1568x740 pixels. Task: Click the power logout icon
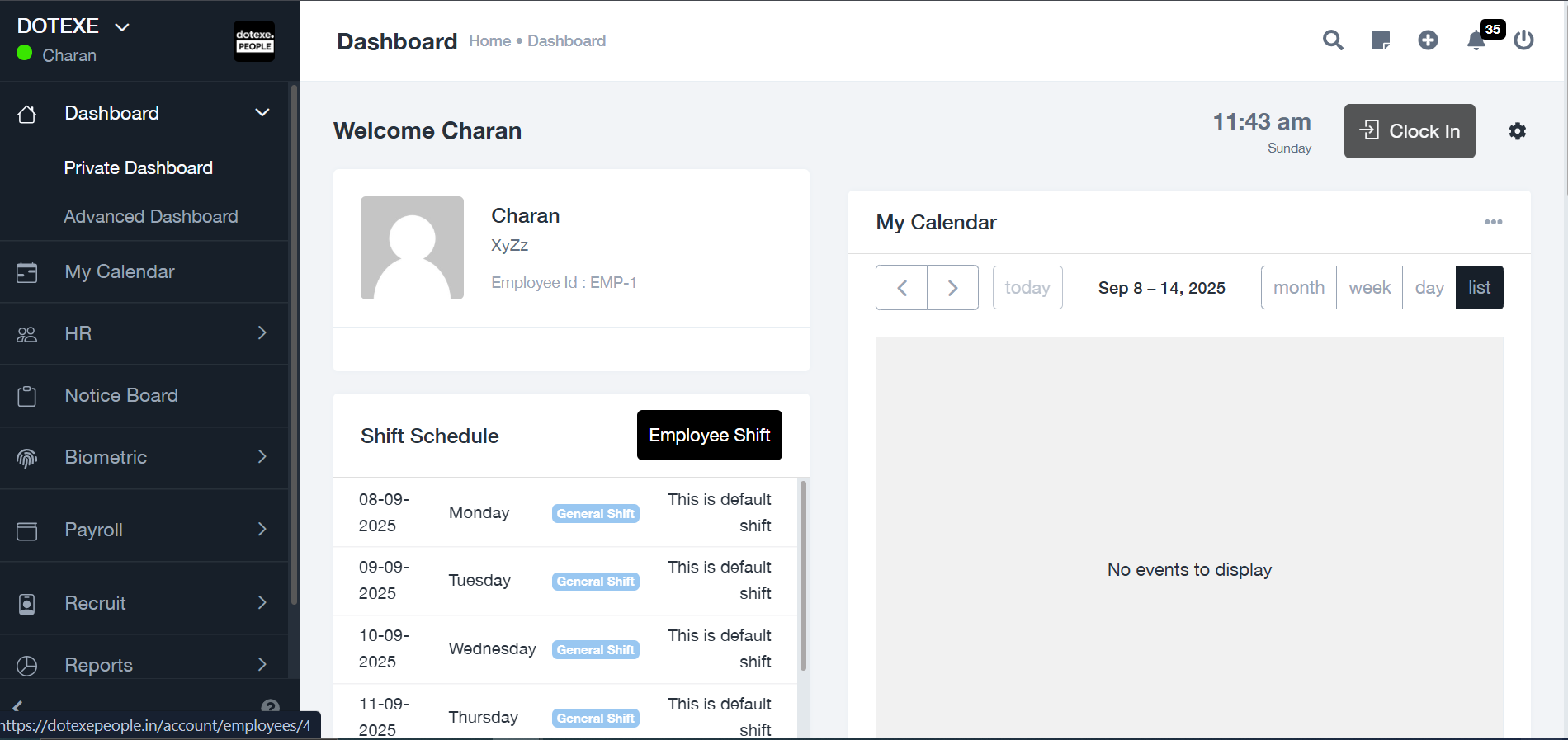(x=1523, y=40)
